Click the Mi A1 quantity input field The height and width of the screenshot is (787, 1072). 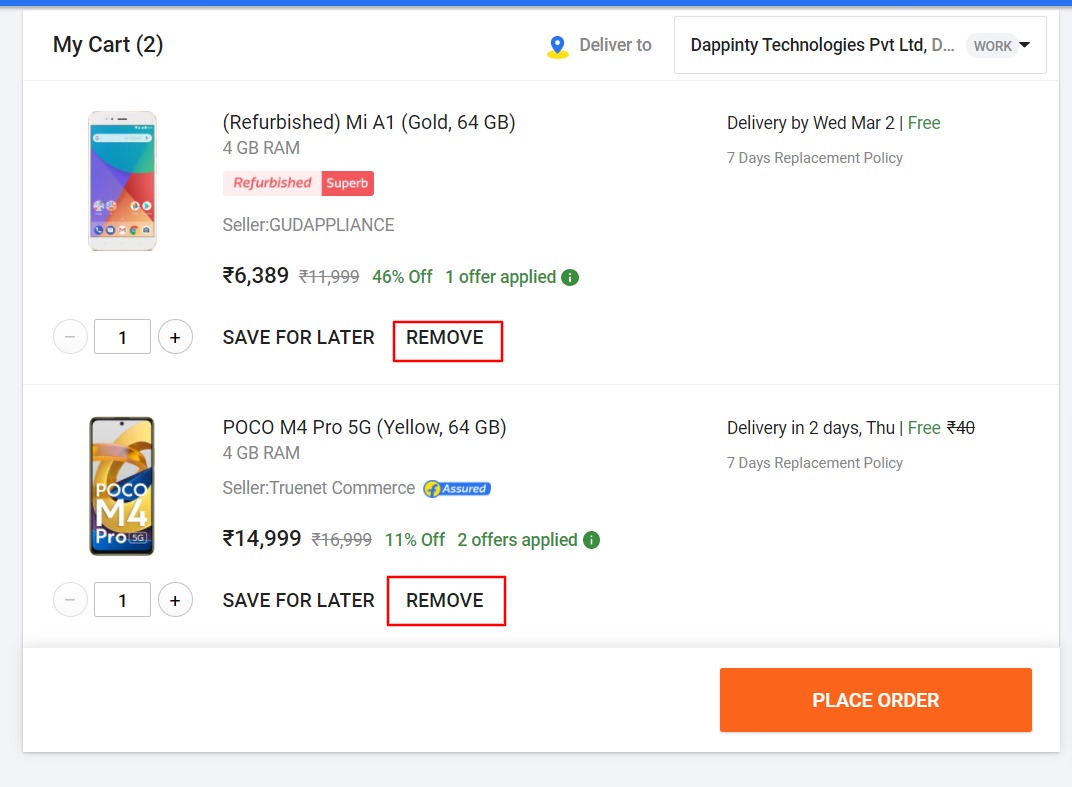click(122, 337)
